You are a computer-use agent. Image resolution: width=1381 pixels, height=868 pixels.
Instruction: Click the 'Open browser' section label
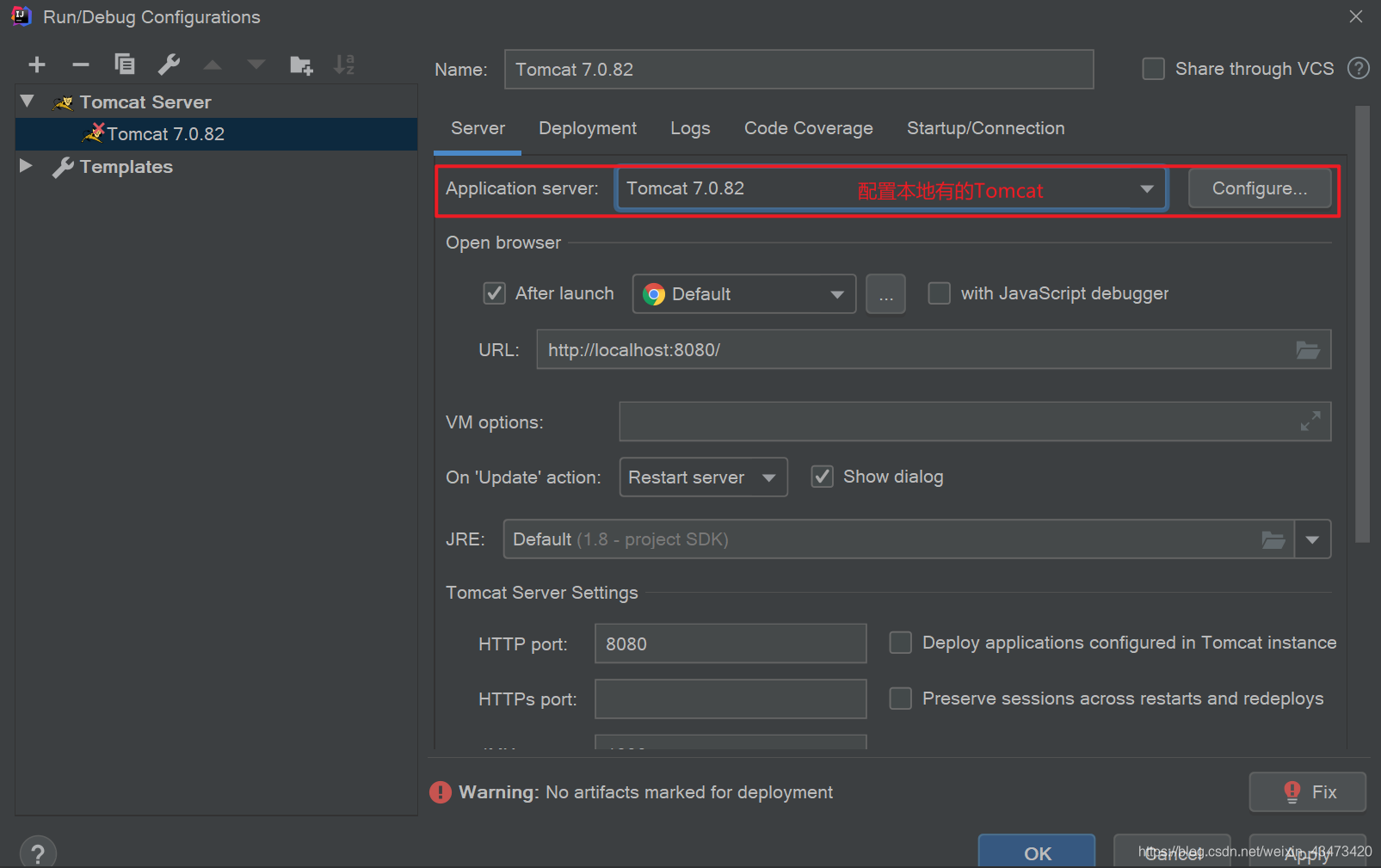[503, 243]
